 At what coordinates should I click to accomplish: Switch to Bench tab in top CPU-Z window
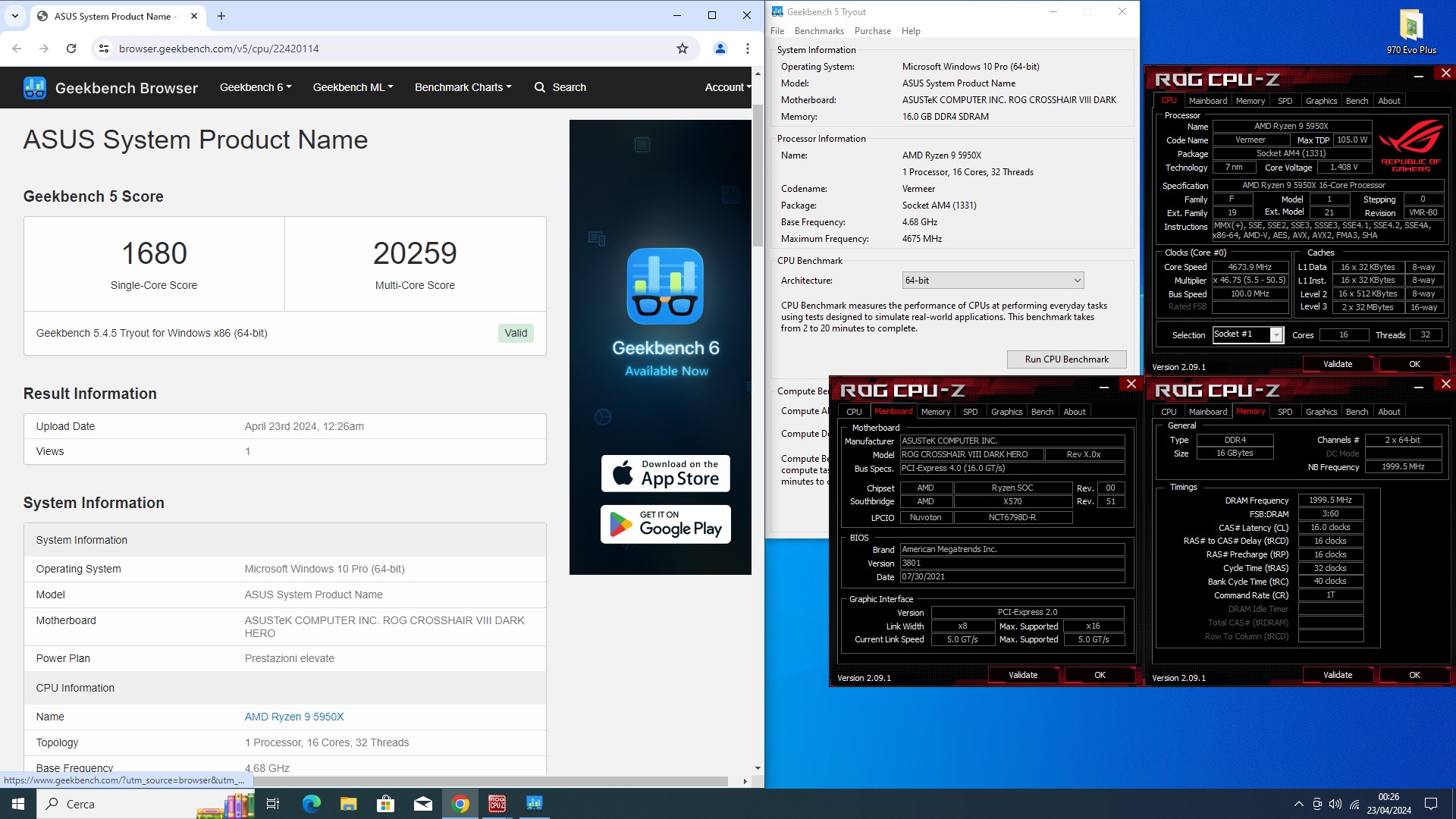pyautogui.click(x=1357, y=101)
